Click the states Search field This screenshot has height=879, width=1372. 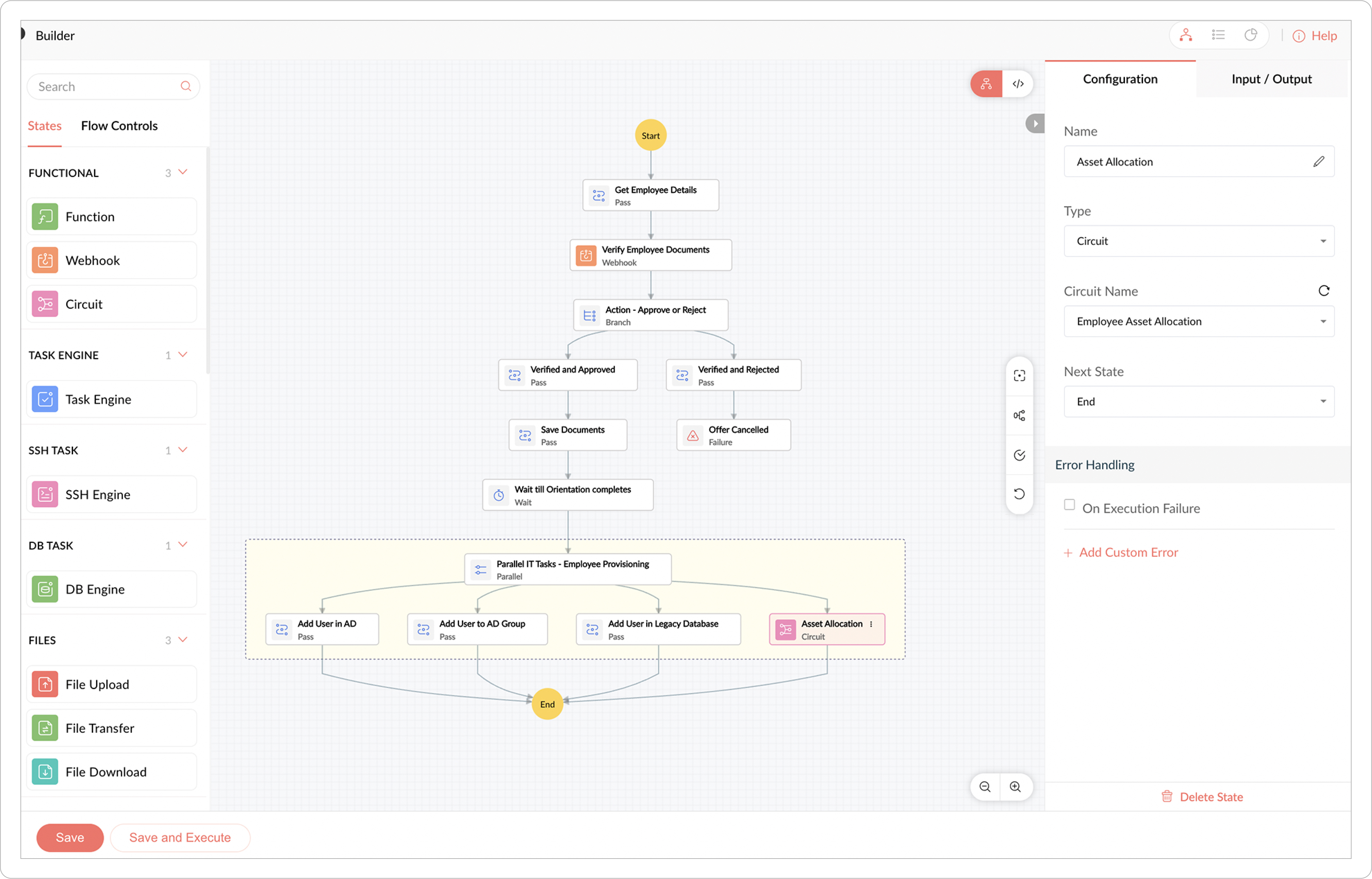pyautogui.click(x=106, y=87)
